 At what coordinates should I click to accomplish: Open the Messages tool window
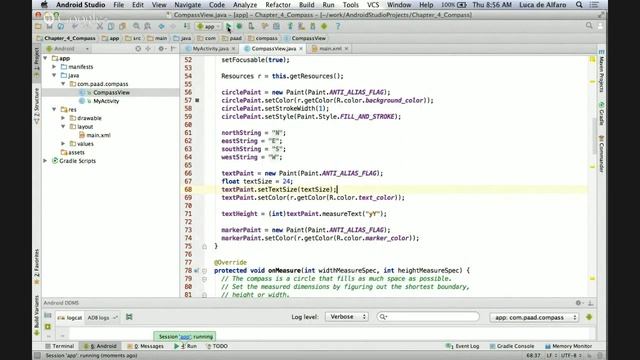146,346
